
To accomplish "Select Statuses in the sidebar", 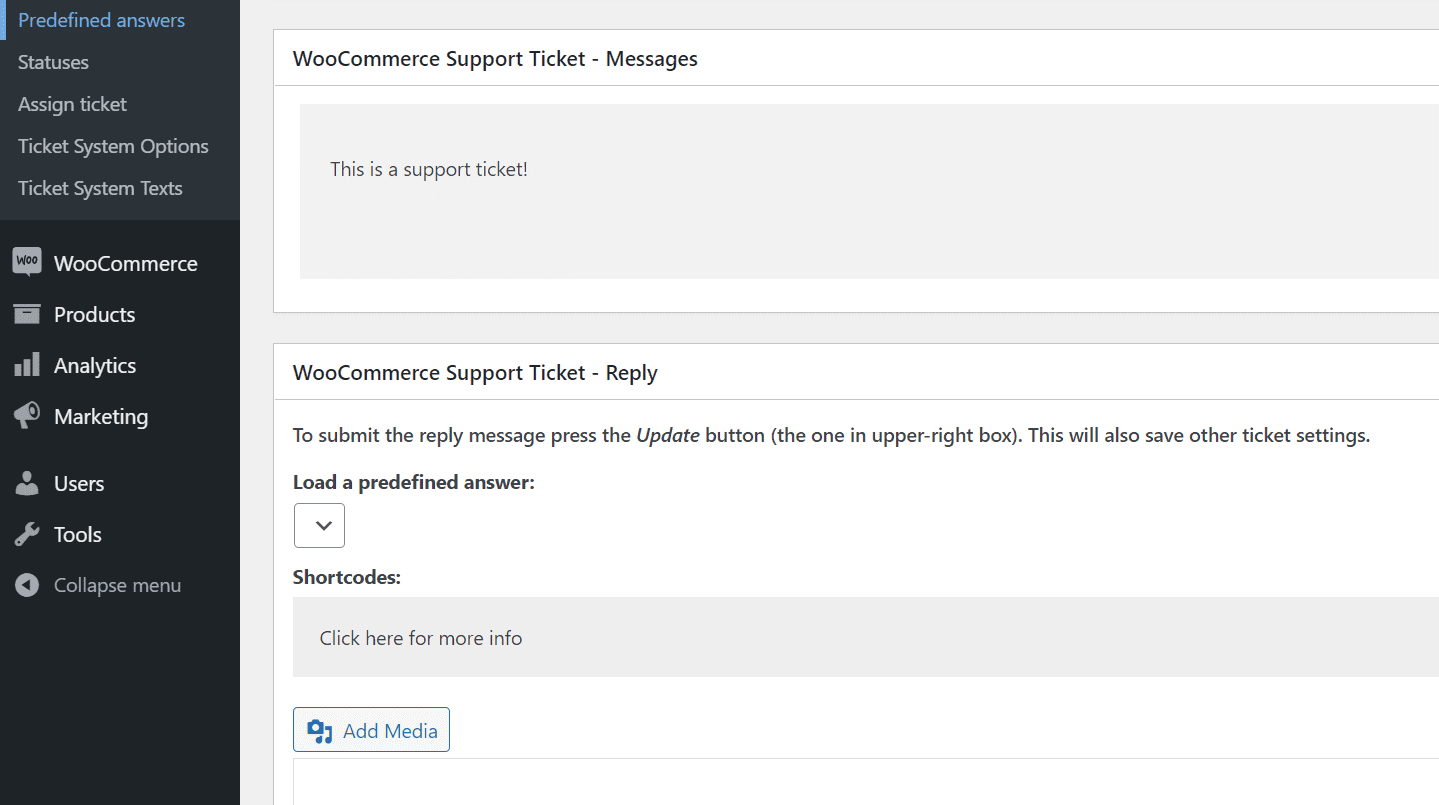I will (x=52, y=62).
